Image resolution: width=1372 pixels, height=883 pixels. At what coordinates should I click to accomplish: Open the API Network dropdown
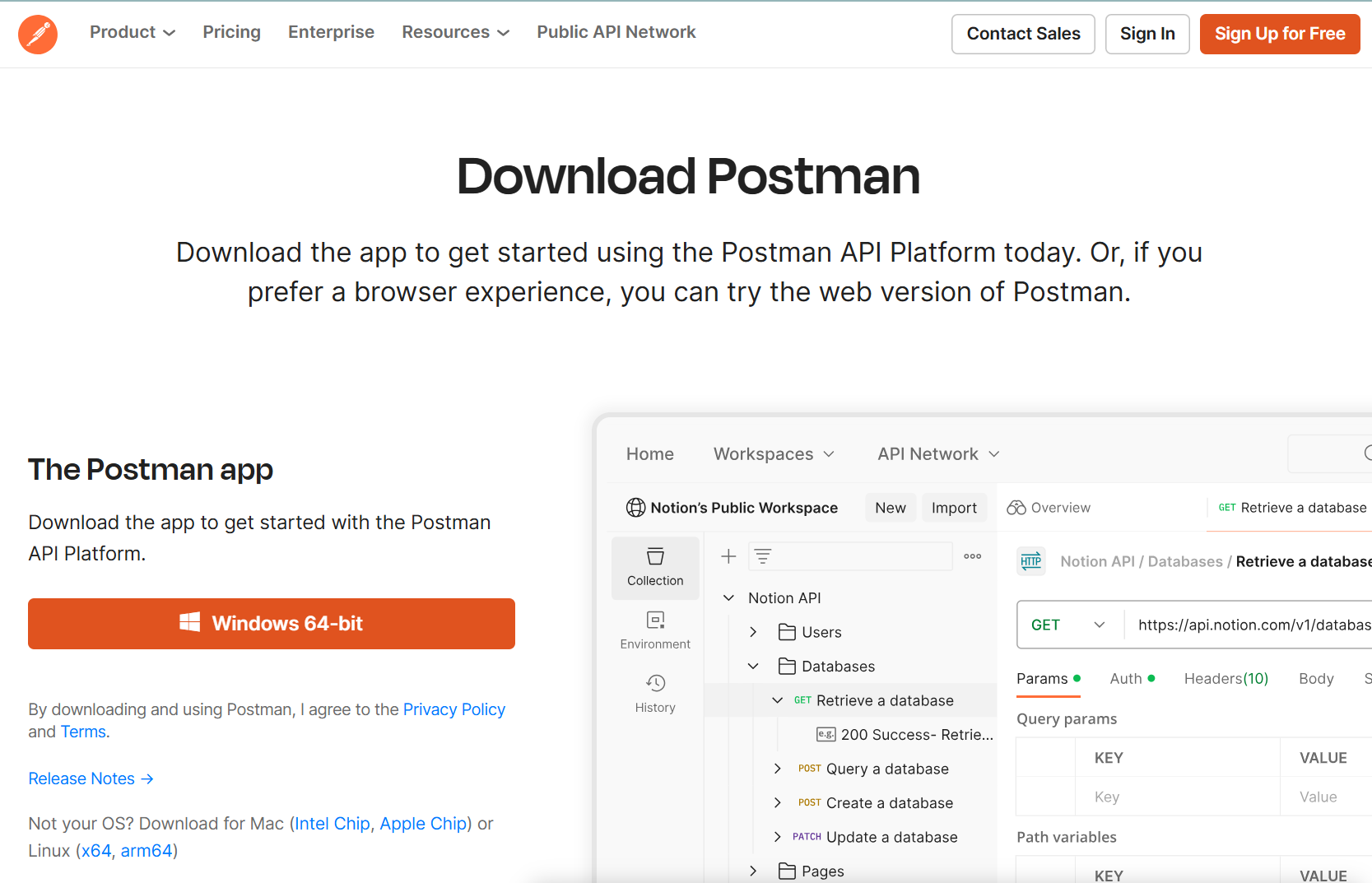938,454
